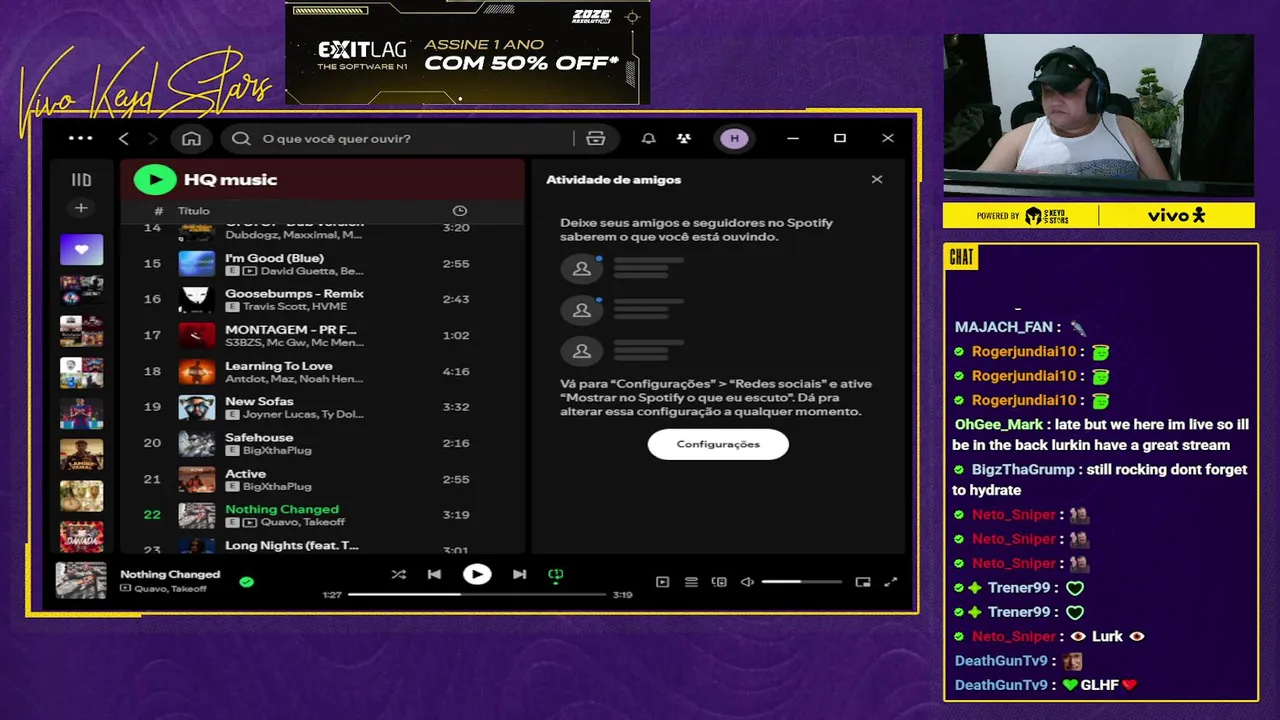Click the ExitLag ad banner
This screenshot has width=1280, height=720.
468,52
